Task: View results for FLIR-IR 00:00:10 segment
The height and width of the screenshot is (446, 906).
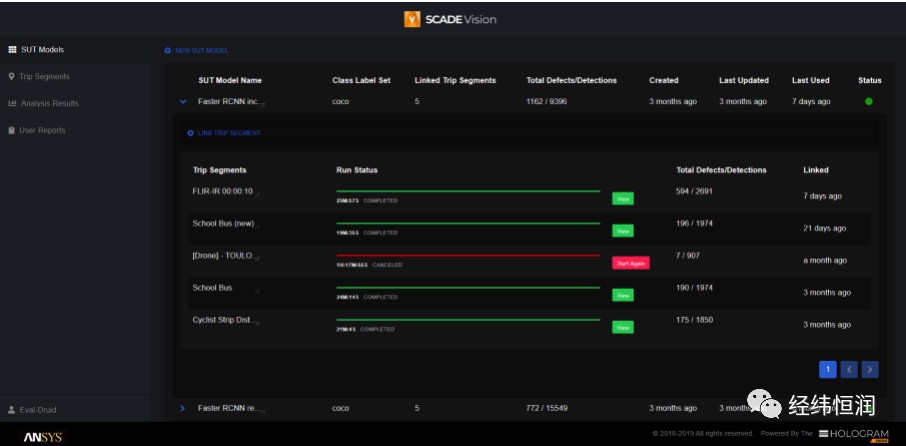Action: tap(623, 198)
